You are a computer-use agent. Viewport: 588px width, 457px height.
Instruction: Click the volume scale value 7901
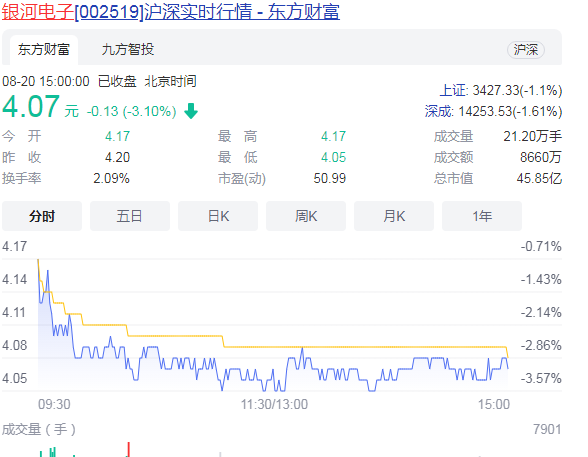pos(547,429)
